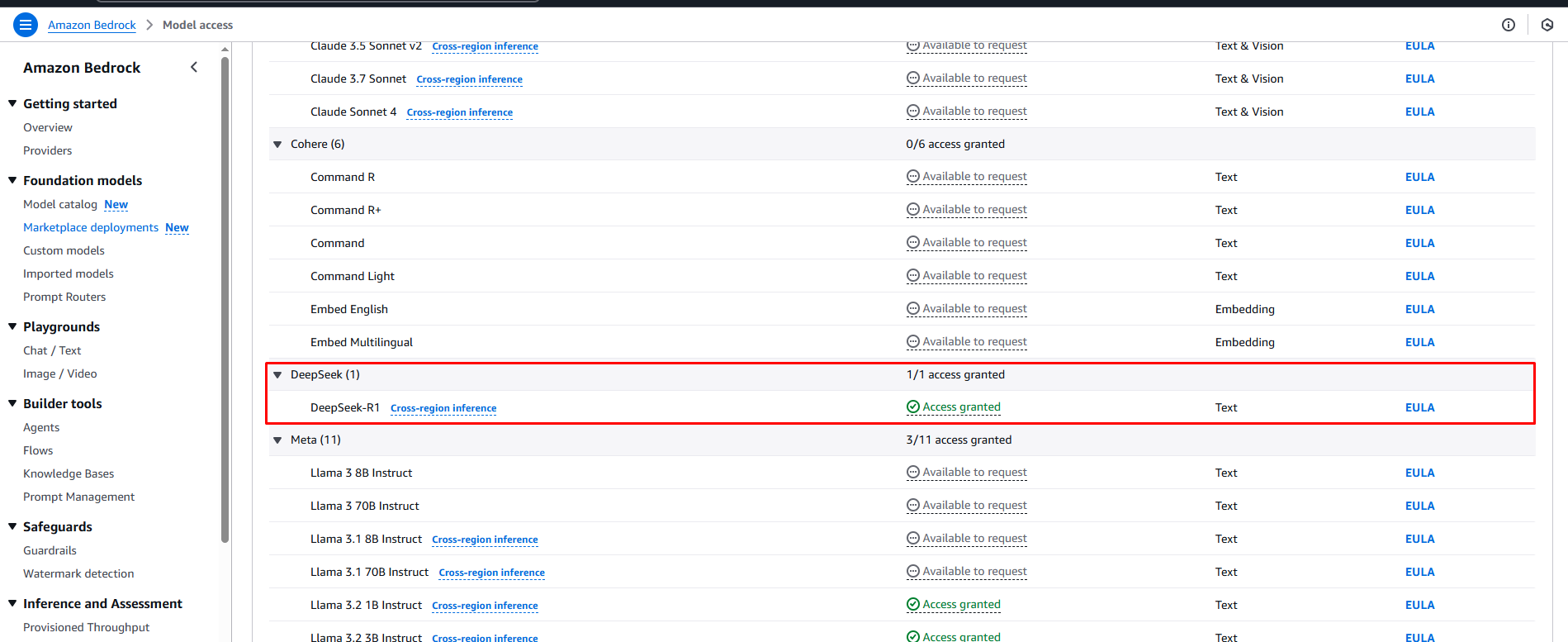Screen dimensions: 1568x642
Task: Open Prompt Management
Action: pyautogui.click(x=78, y=497)
